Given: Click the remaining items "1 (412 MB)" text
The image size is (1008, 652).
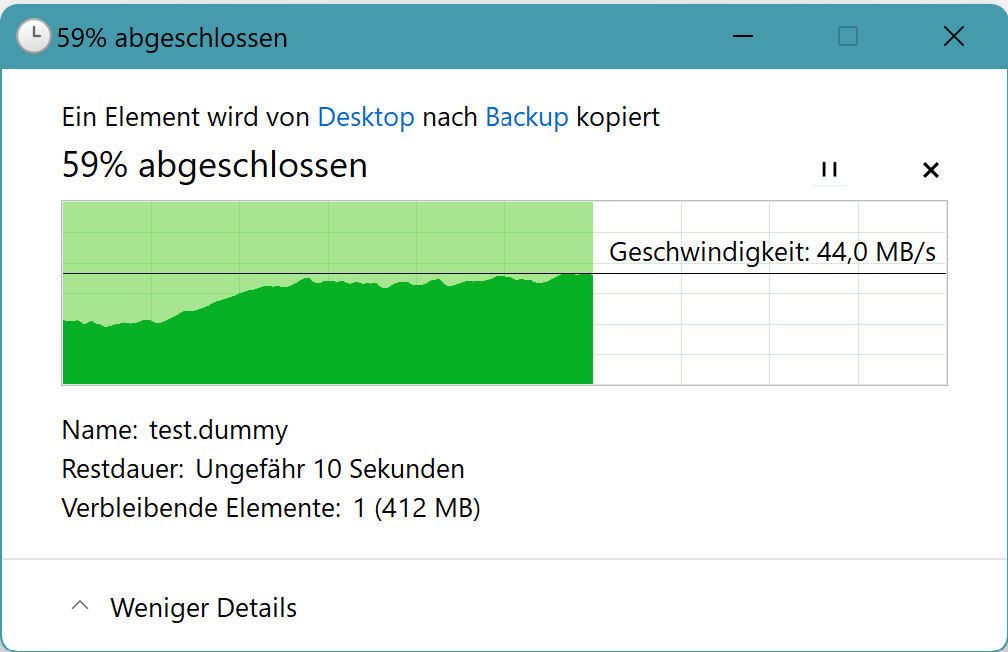Looking at the screenshot, I should 417,508.
